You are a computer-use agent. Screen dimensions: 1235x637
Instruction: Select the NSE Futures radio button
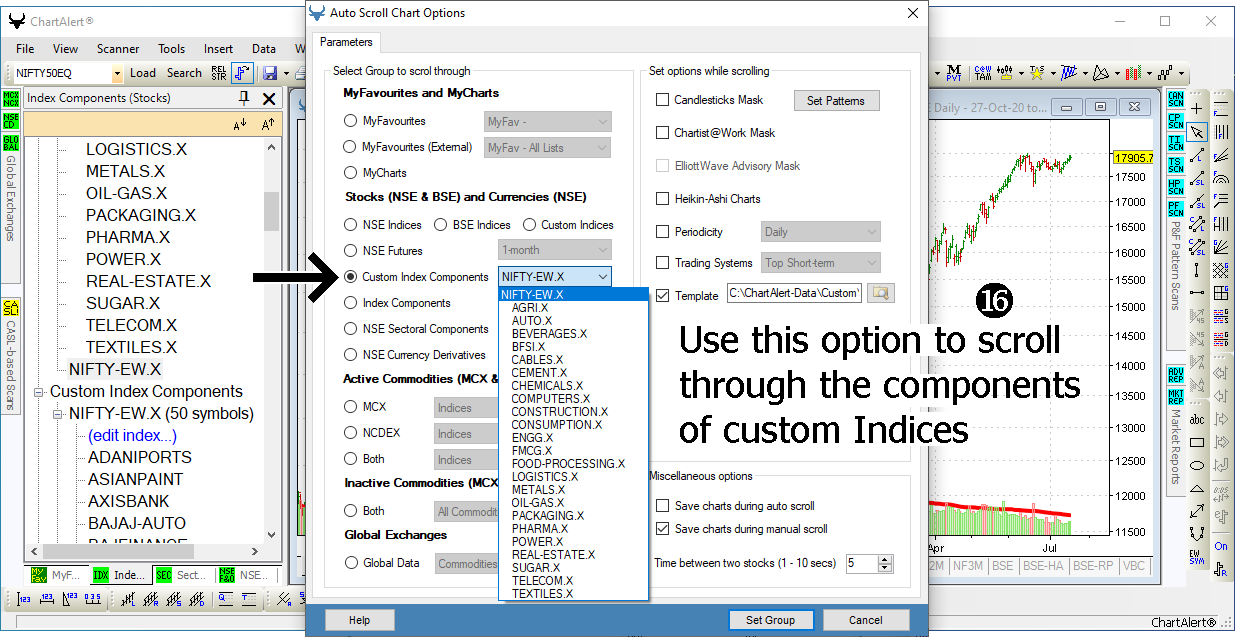[350, 251]
